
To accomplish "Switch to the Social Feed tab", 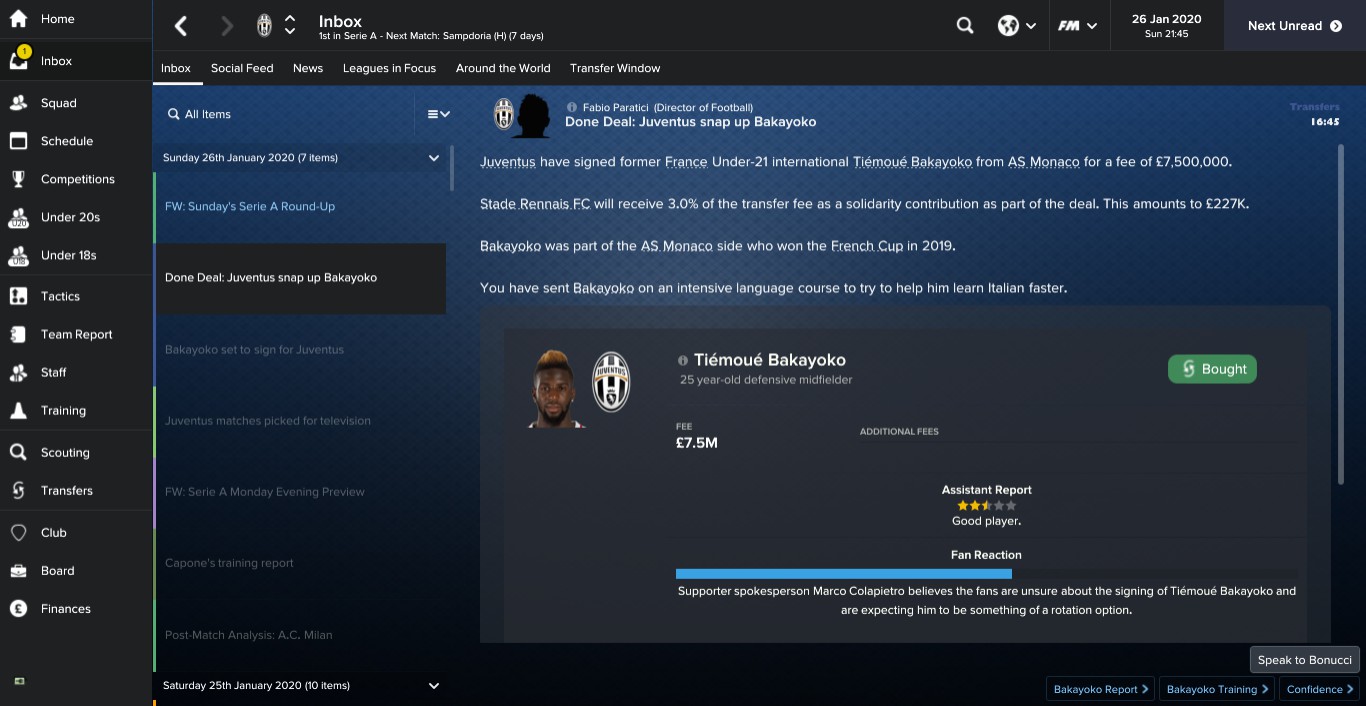I will (x=242, y=68).
